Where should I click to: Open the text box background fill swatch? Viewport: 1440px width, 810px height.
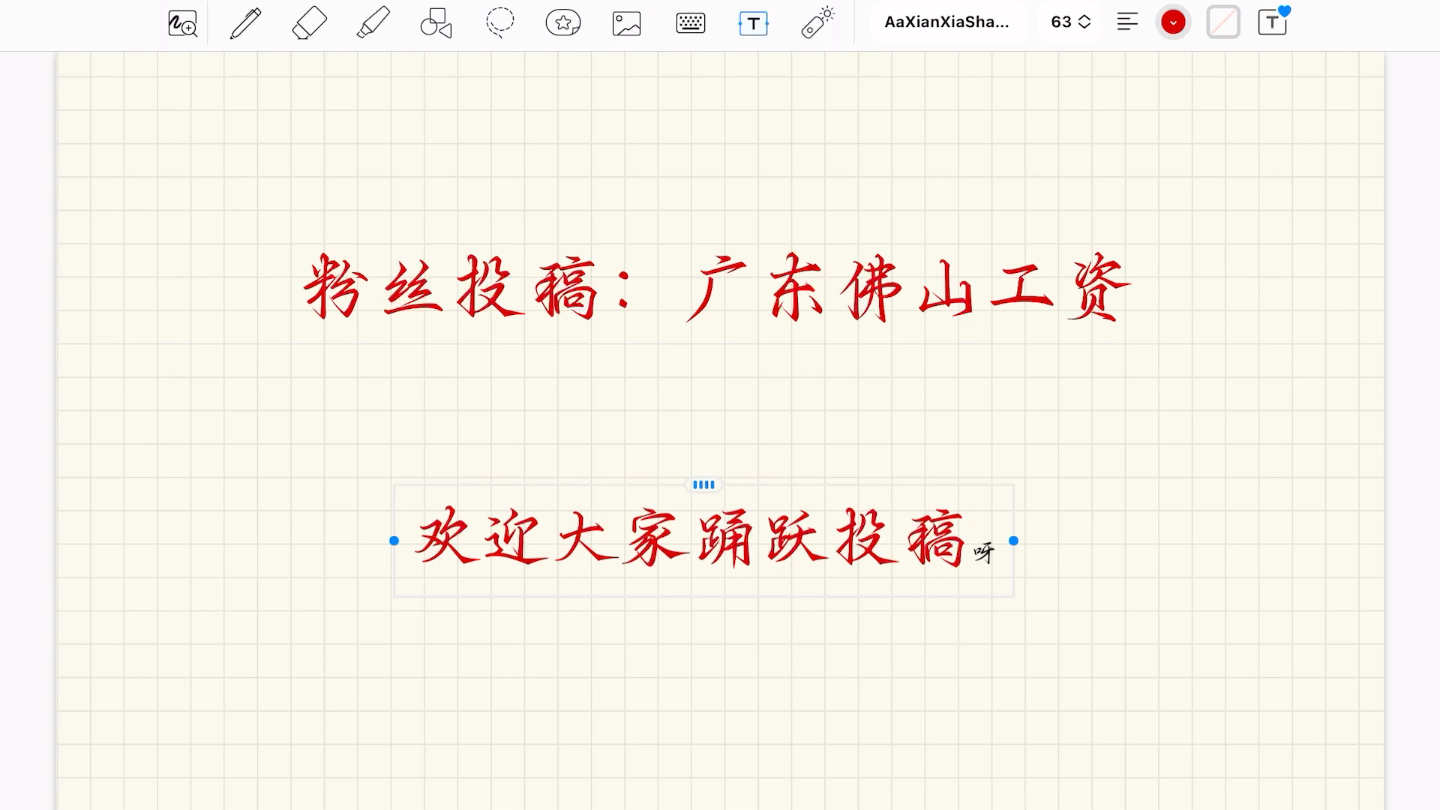(1223, 22)
